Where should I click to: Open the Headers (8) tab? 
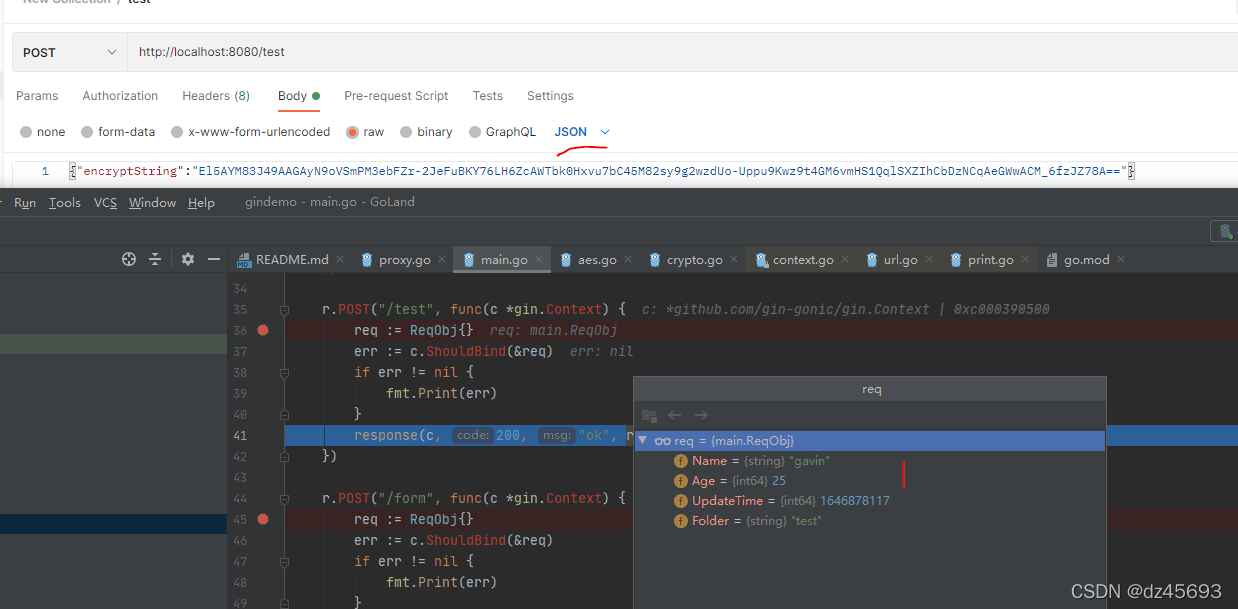tap(215, 96)
